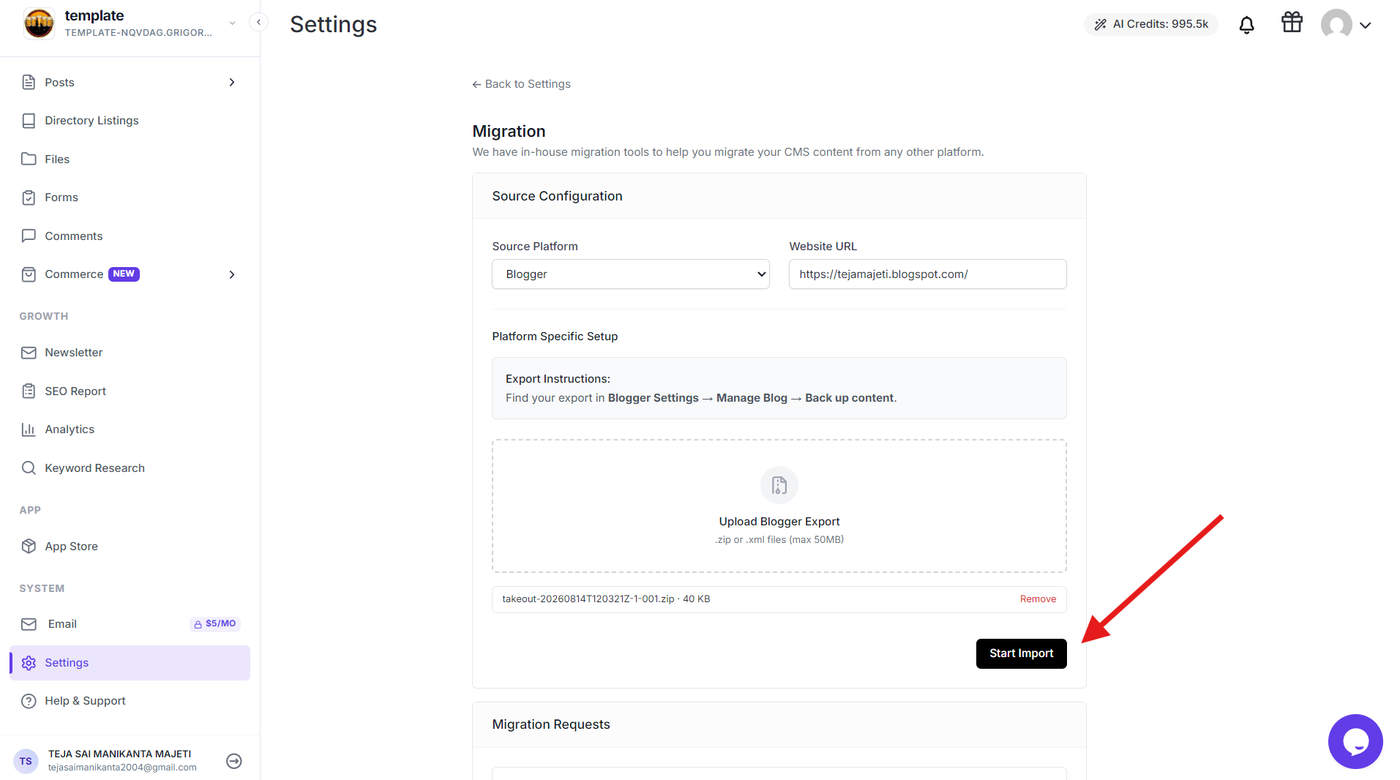1400x780 pixels.
Task: Expand the Commerce submenu chevron
Action: click(232, 274)
